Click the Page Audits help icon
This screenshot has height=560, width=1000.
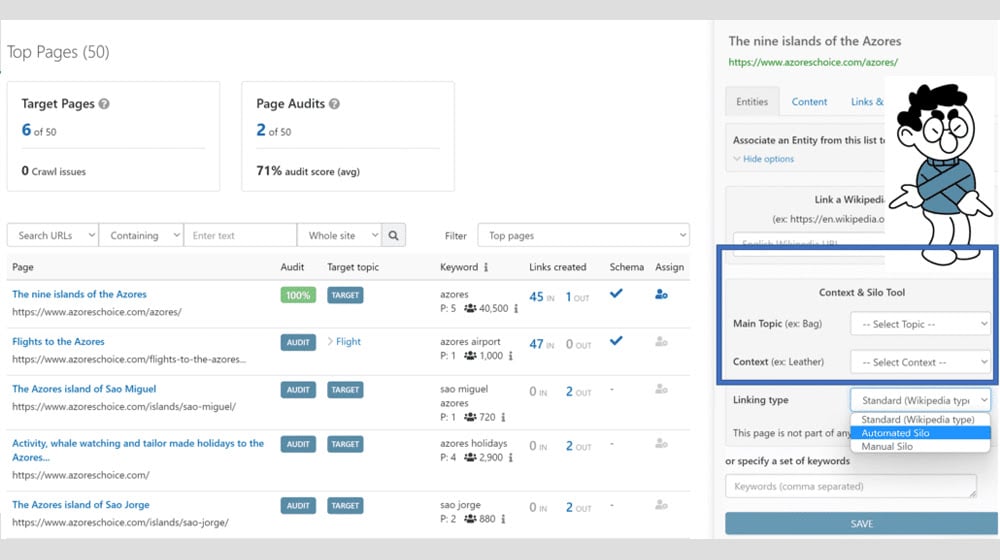(x=334, y=103)
